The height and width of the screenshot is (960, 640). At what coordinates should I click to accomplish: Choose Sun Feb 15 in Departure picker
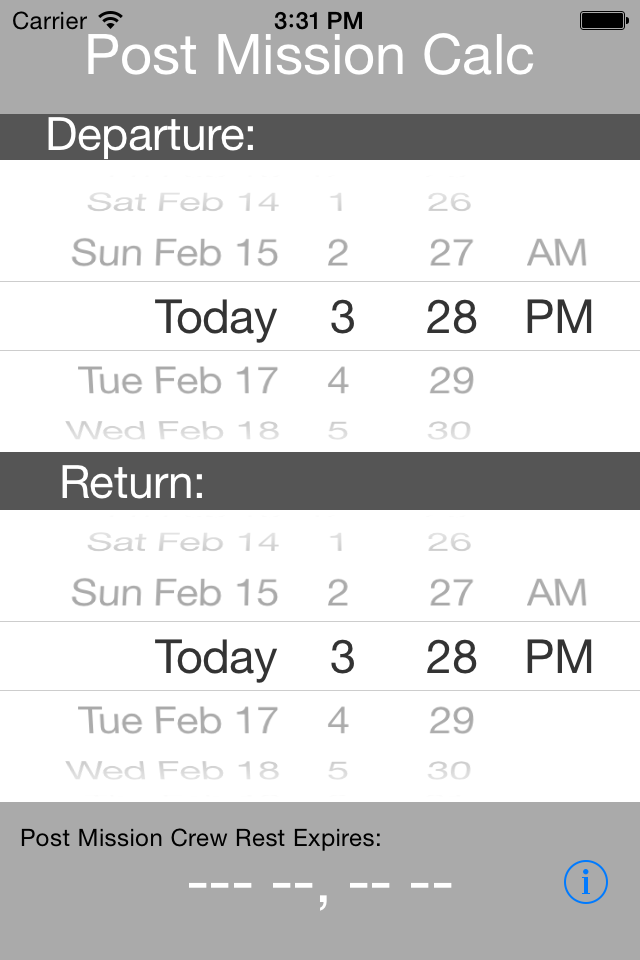point(175,253)
